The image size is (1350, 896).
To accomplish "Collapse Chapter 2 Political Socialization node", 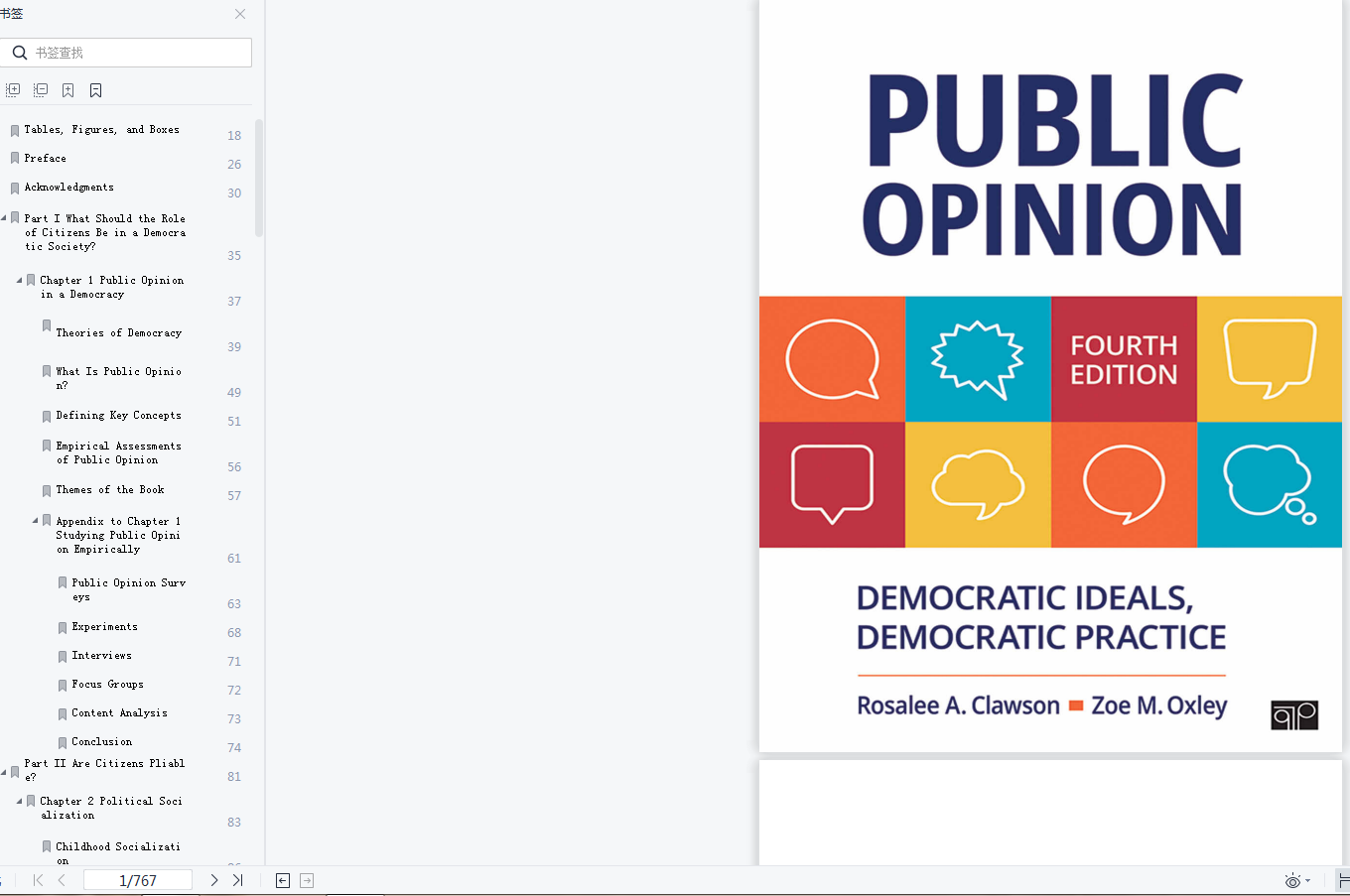I will (20, 801).
